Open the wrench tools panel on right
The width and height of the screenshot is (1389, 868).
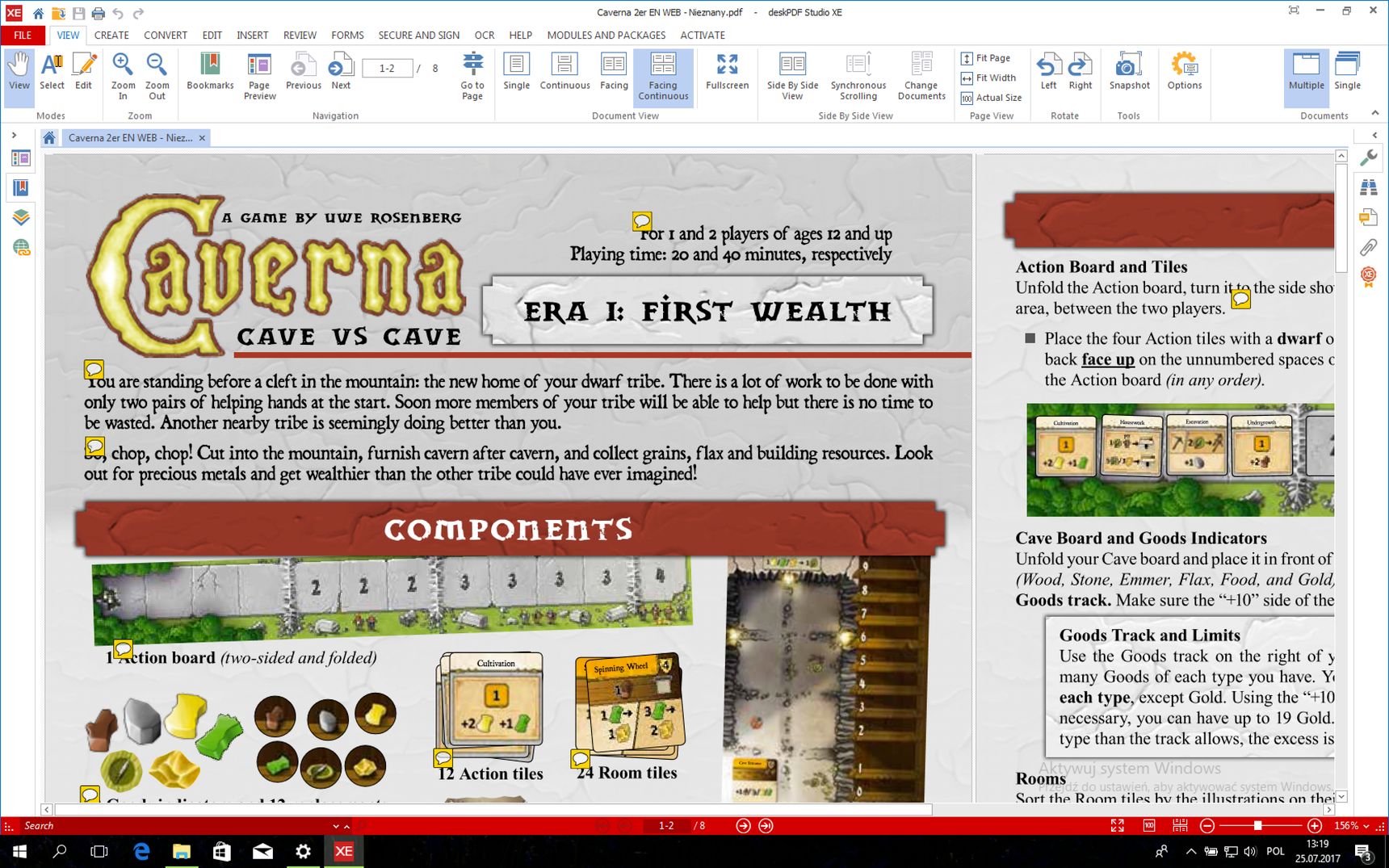pyautogui.click(x=1369, y=158)
